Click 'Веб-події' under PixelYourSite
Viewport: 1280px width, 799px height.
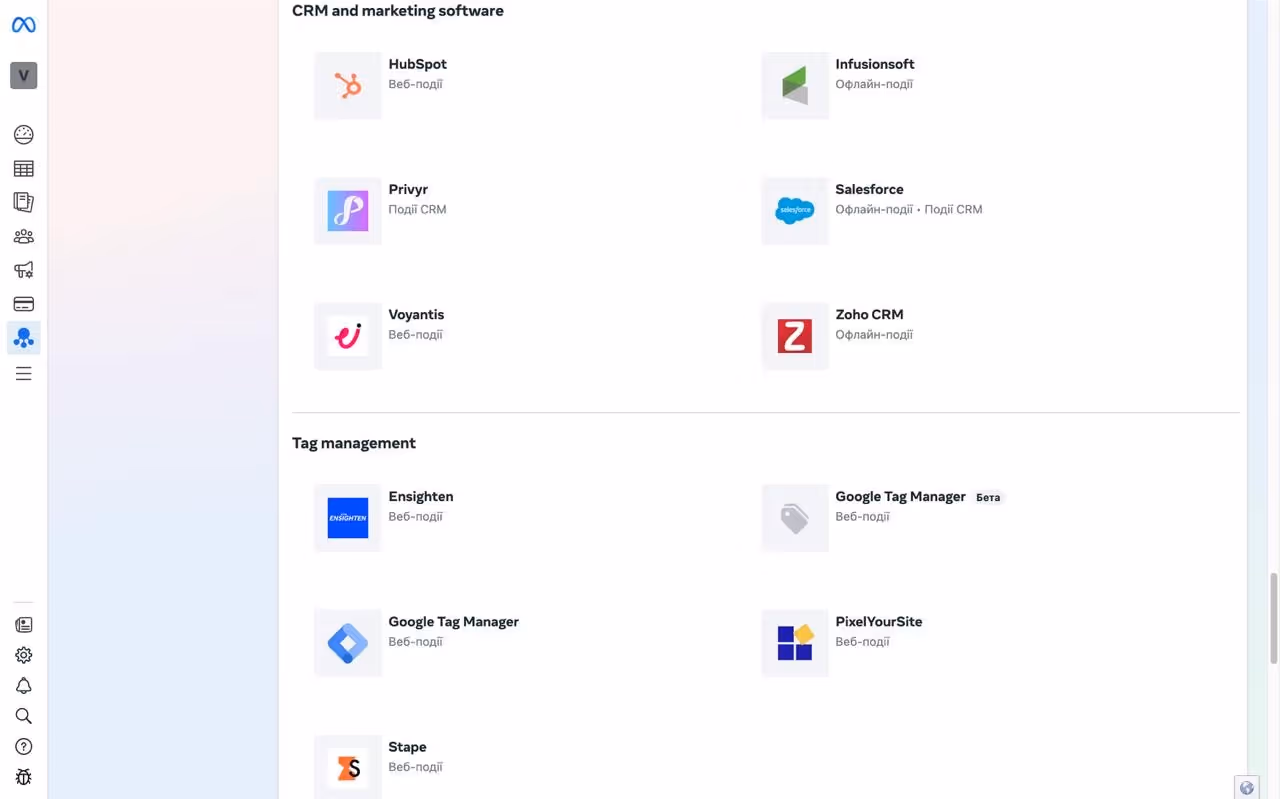tap(862, 641)
